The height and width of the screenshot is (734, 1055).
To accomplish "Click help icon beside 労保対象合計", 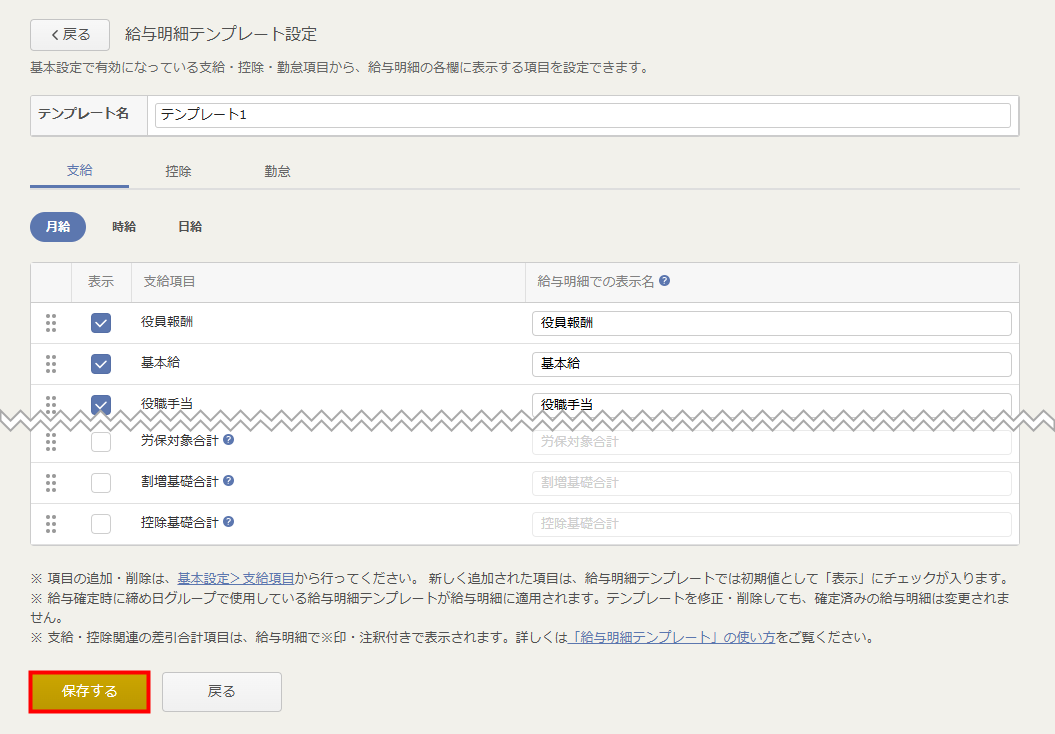I will (229, 439).
